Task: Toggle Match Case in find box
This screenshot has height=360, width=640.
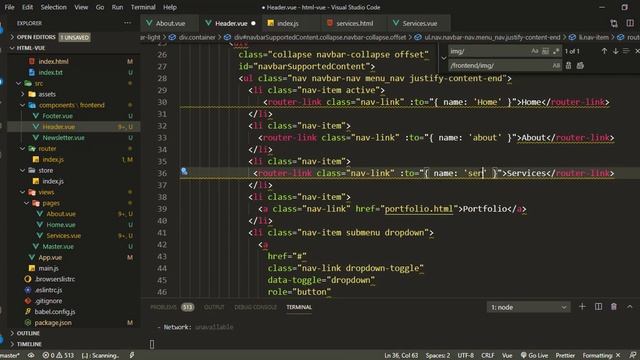Action: point(535,51)
